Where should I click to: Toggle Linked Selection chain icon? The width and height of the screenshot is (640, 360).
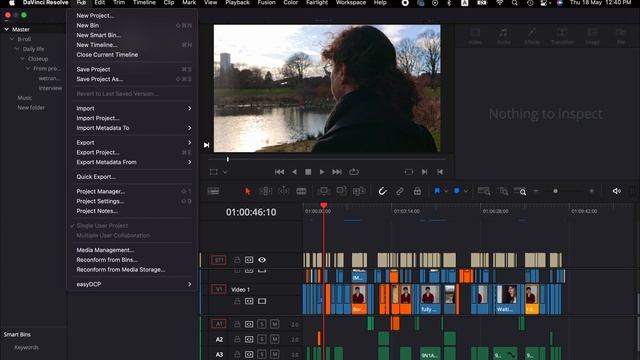pos(400,191)
